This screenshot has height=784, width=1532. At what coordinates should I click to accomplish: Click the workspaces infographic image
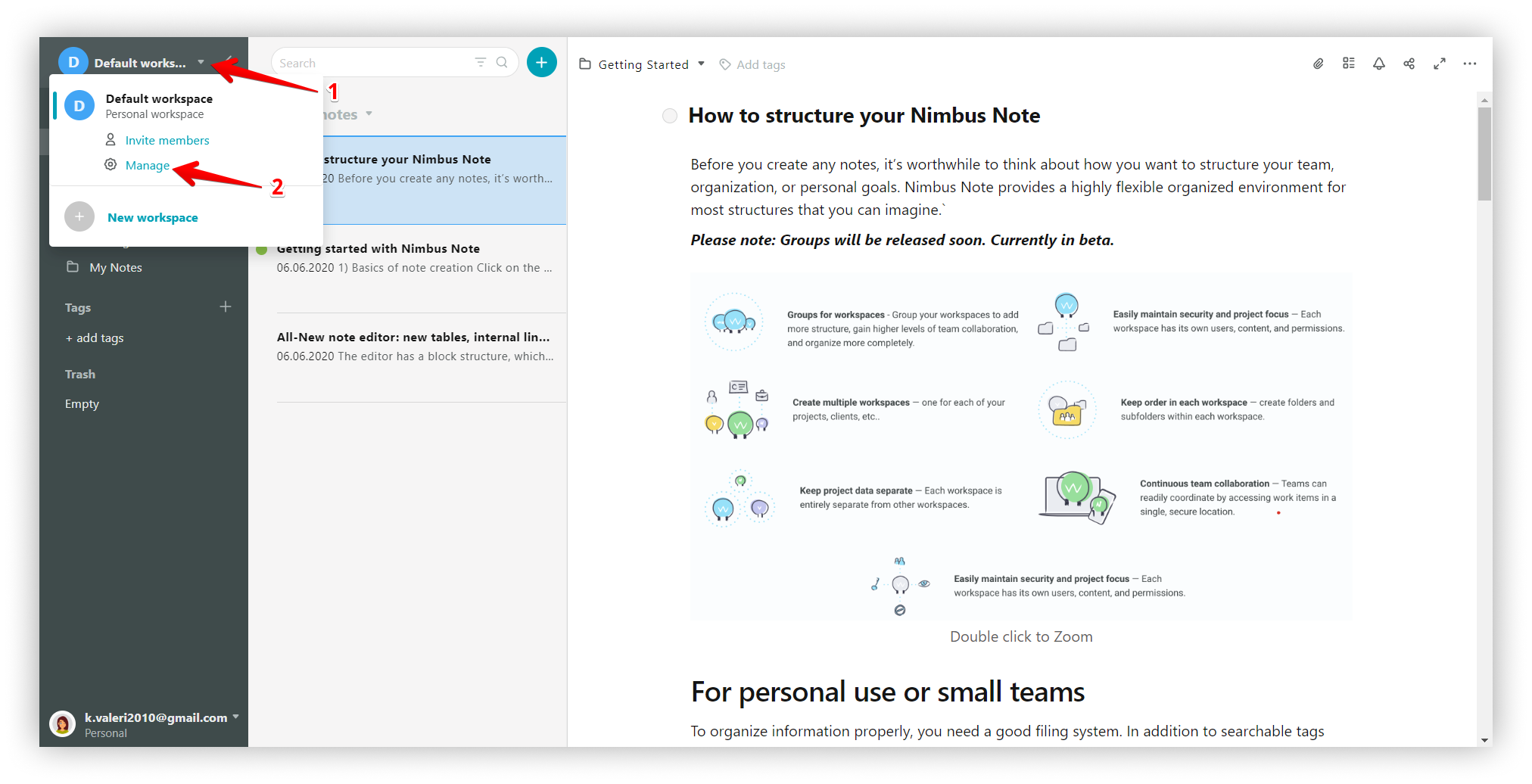1021,446
